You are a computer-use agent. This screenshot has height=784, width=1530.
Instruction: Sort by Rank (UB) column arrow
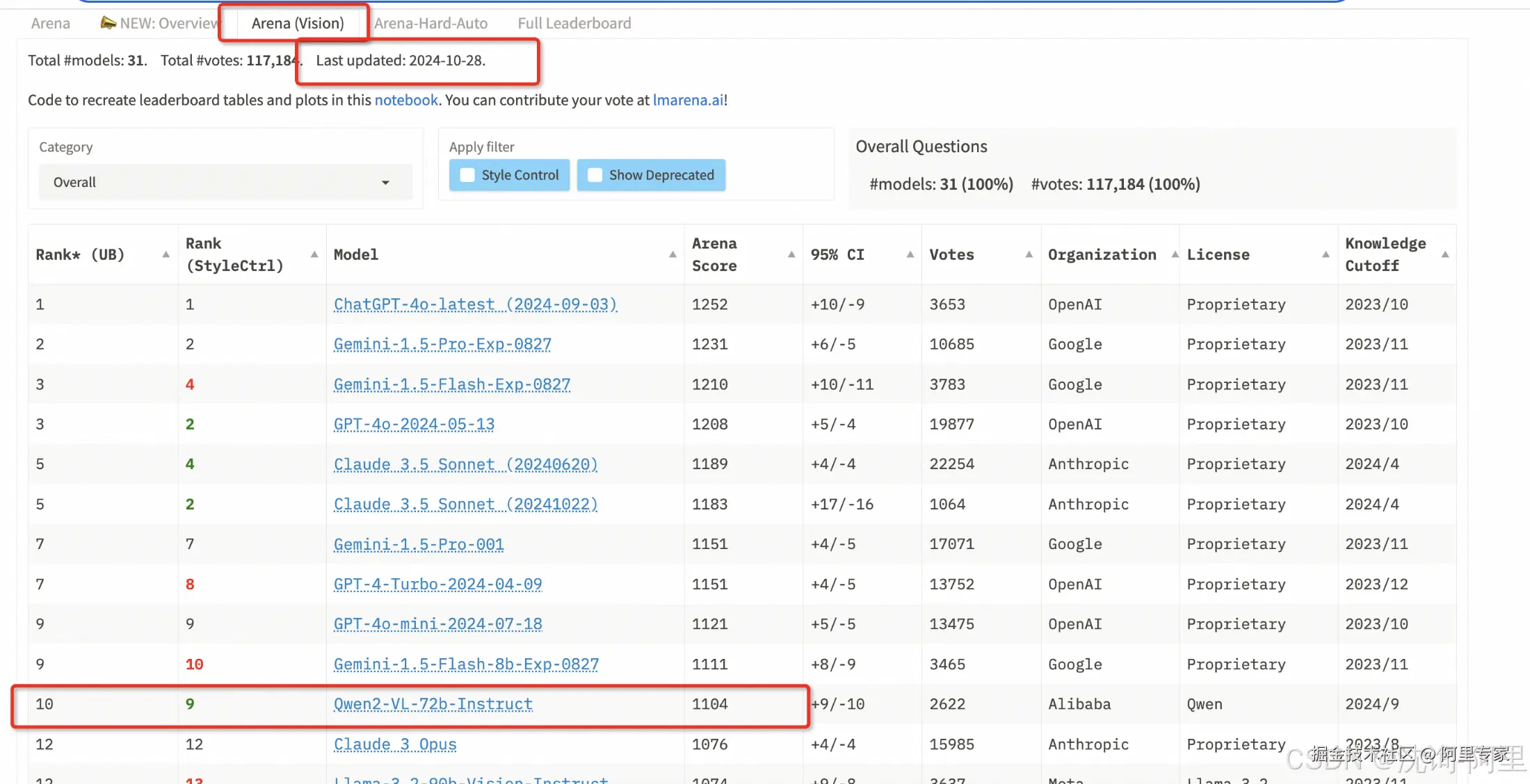pyautogui.click(x=166, y=254)
